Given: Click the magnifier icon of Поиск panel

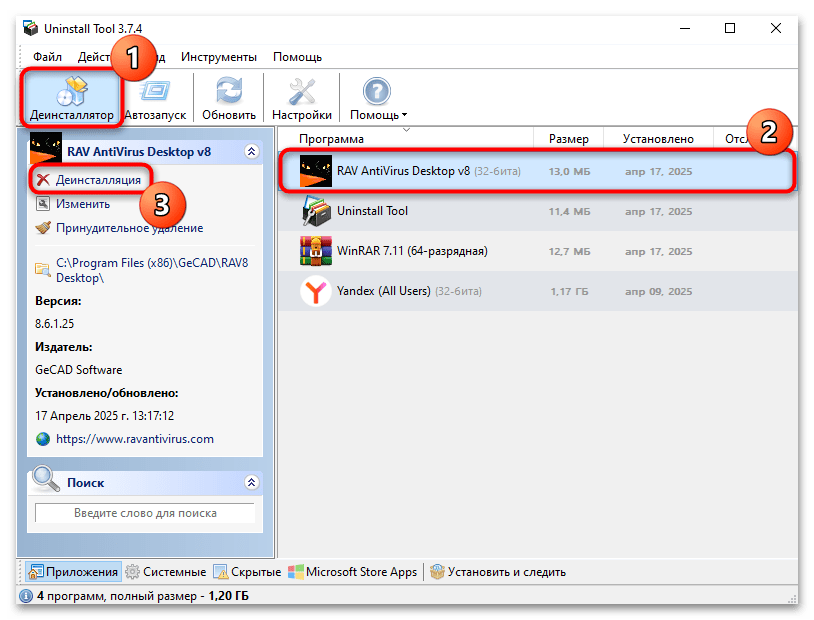Looking at the screenshot, I should [46, 478].
